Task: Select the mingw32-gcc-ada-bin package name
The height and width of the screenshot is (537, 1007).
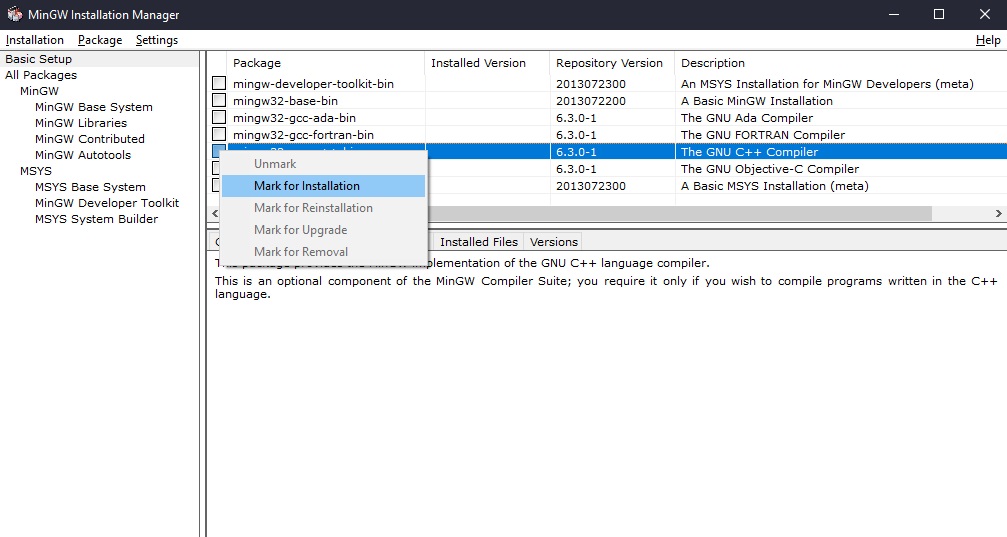Action: (x=294, y=118)
